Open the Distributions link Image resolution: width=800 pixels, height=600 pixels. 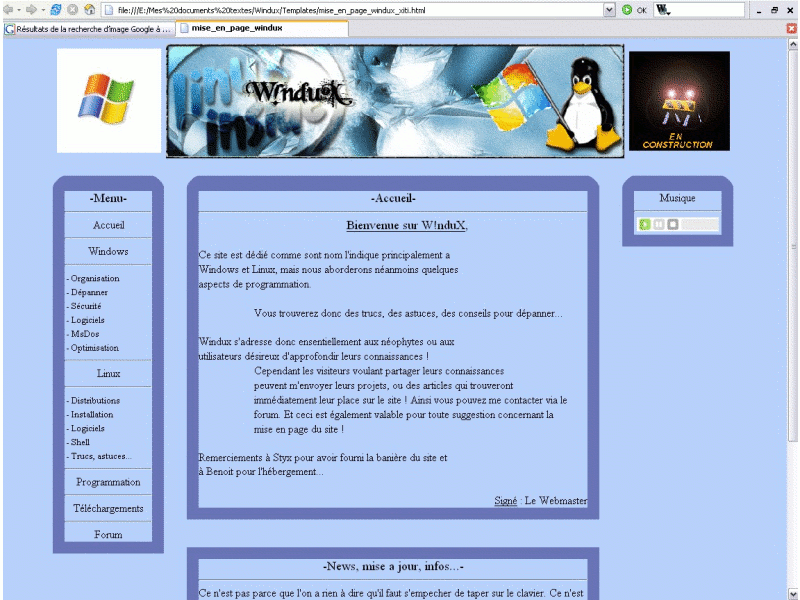tap(93, 401)
